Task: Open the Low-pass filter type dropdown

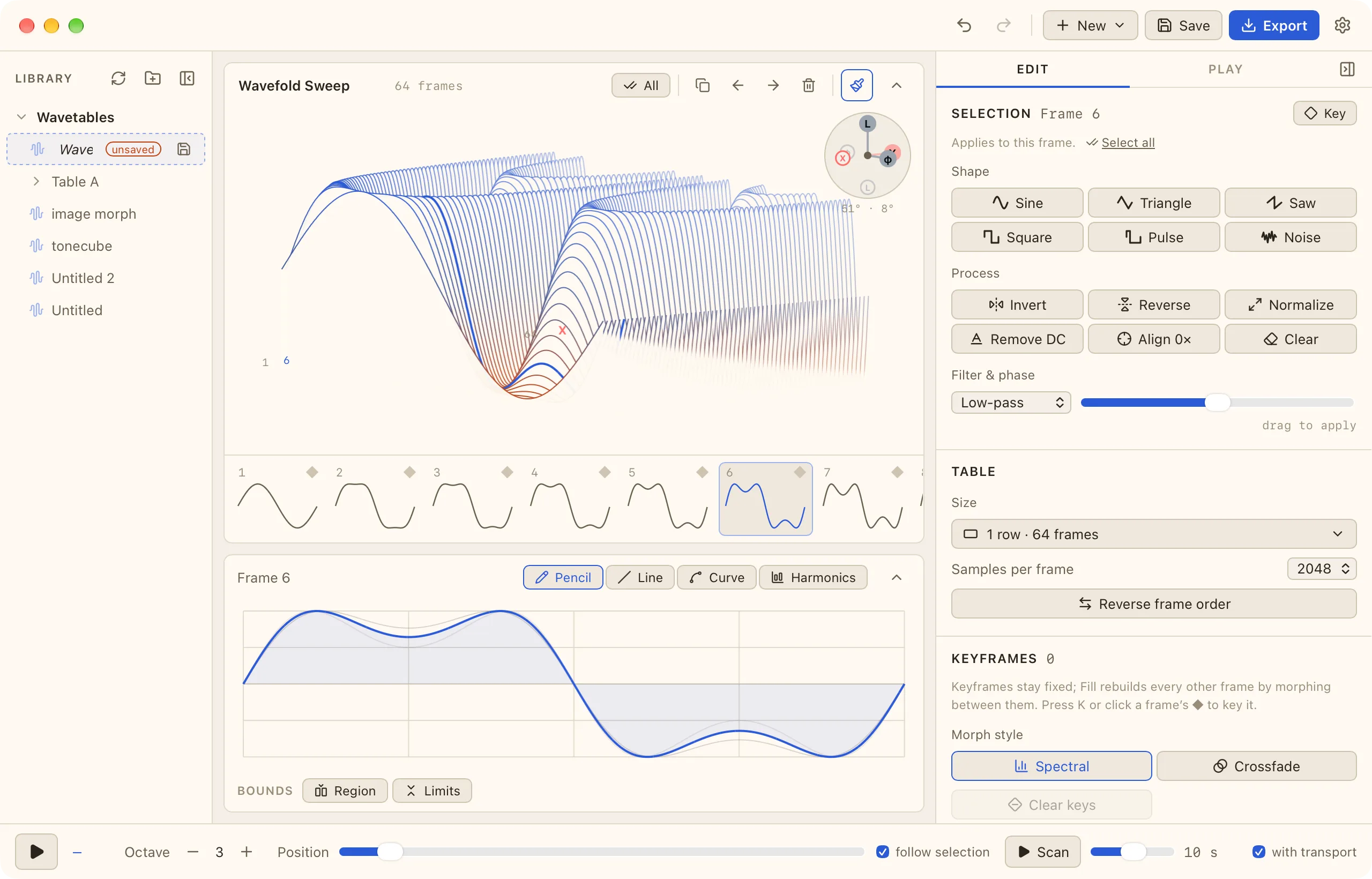Action: [1011, 403]
